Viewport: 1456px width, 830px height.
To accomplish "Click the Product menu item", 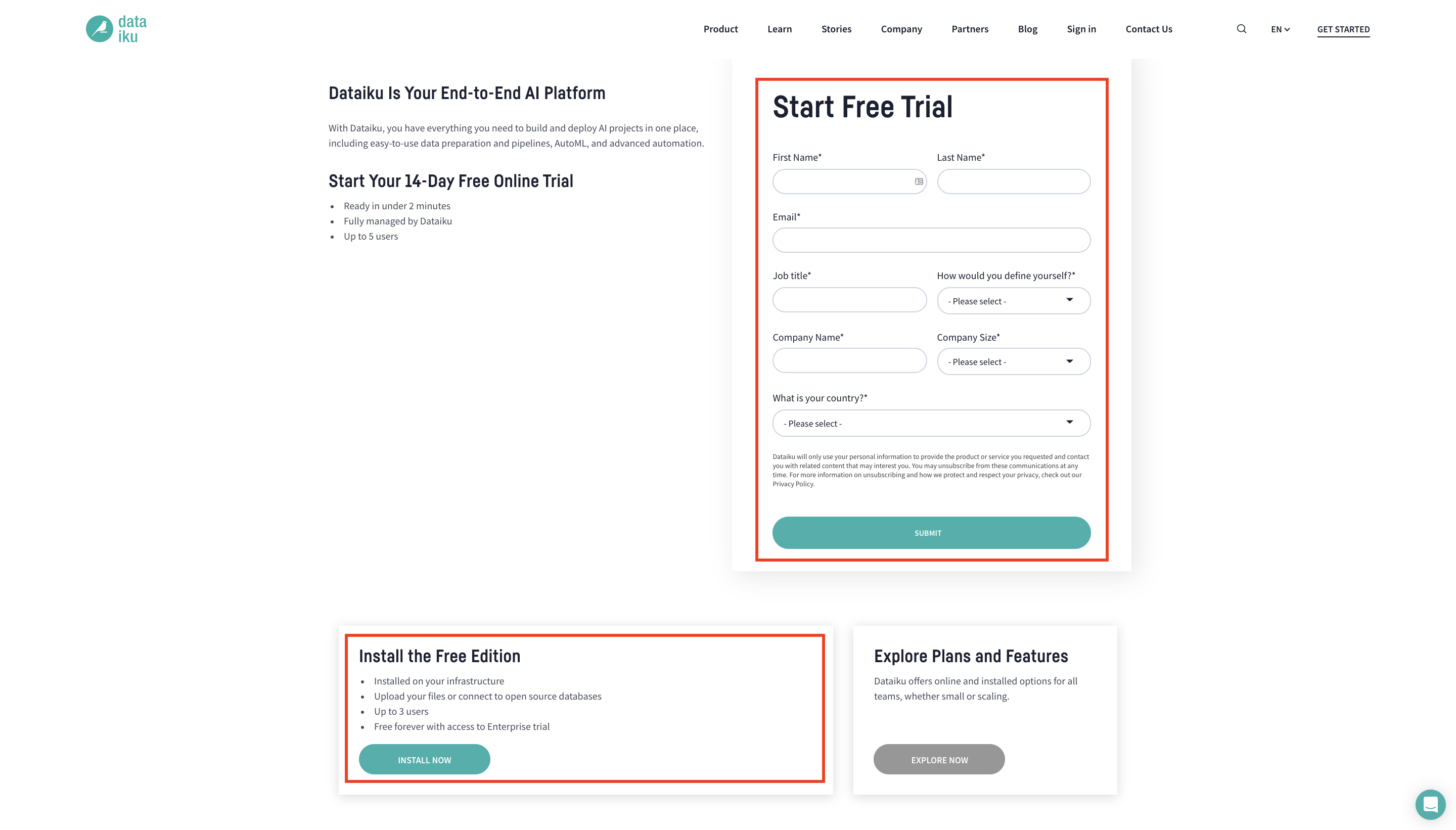I will click(x=720, y=29).
